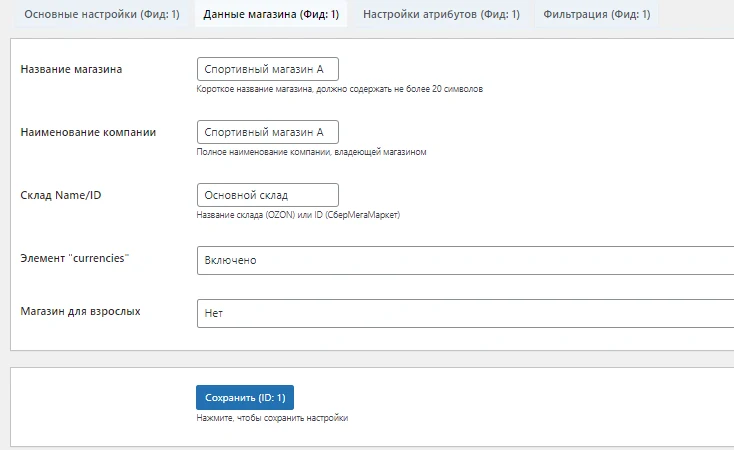
Task: Focus the Наименование компании text input
Action: [268, 132]
